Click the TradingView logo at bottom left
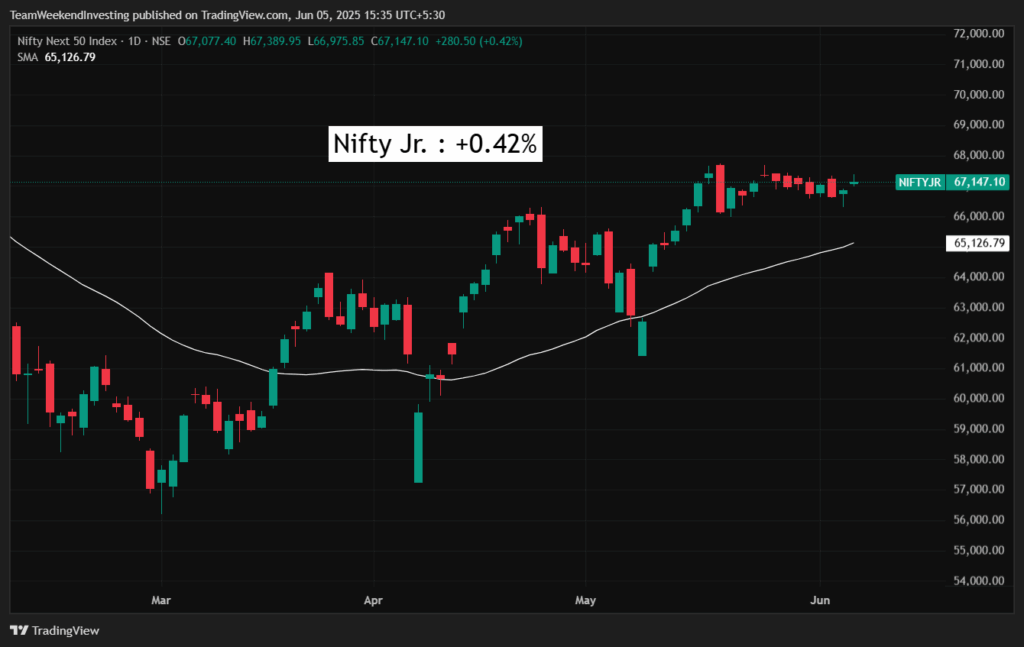 55,630
